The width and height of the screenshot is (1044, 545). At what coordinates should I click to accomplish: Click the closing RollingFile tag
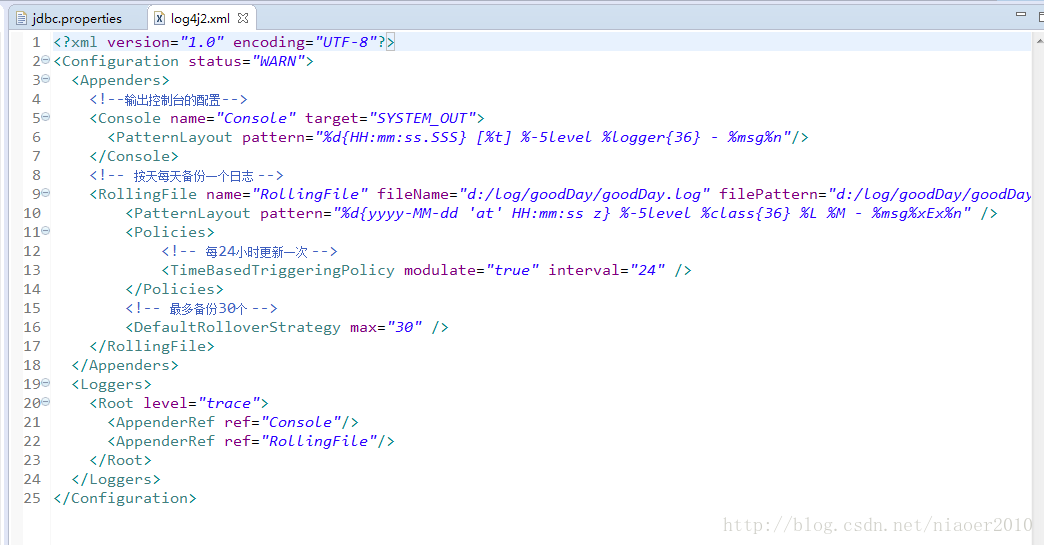pos(152,346)
